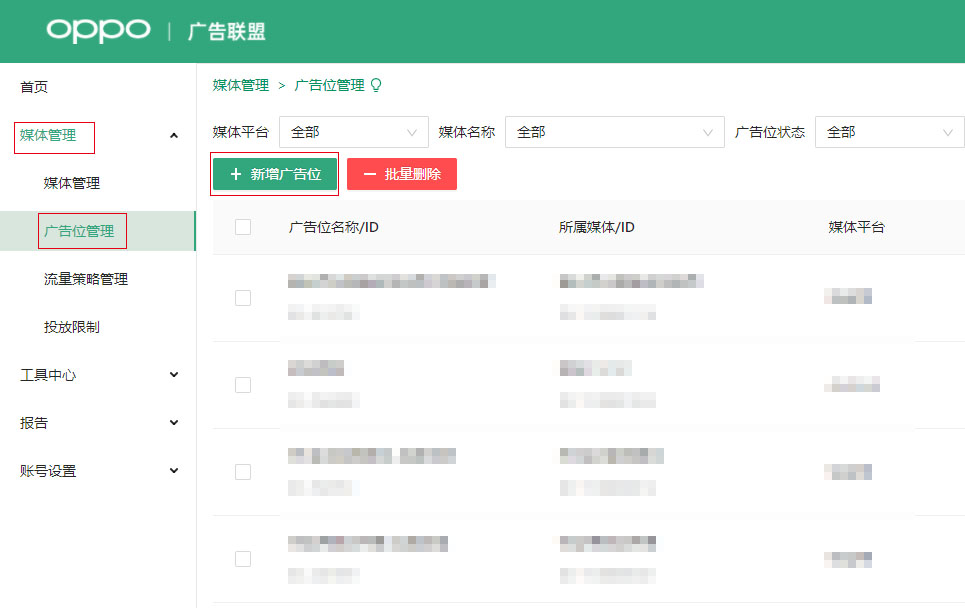The width and height of the screenshot is (965, 608).
Task: Select all rows with the header checkbox
Action: pyautogui.click(x=243, y=227)
